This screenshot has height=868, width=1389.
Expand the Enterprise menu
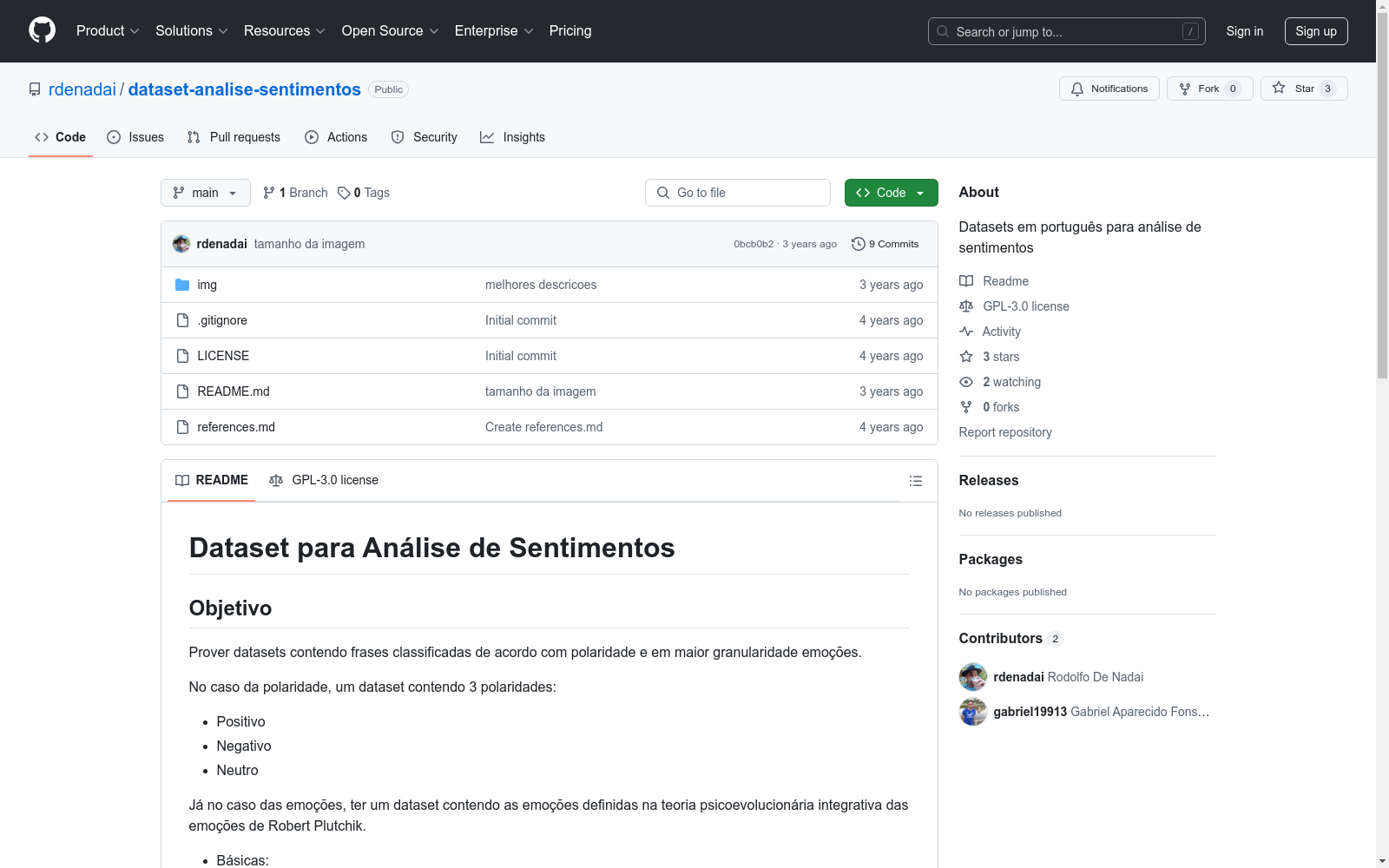pyautogui.click(x=494, y=30)
